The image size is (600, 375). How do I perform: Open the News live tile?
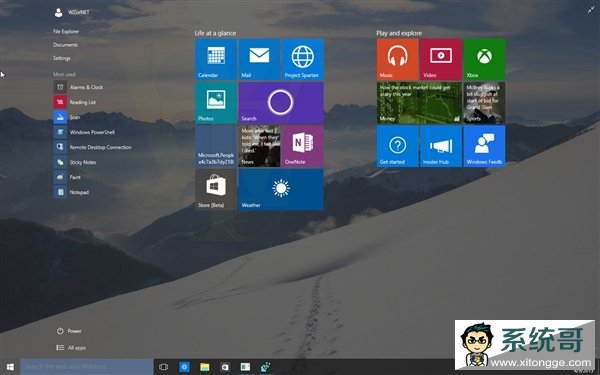259,146
